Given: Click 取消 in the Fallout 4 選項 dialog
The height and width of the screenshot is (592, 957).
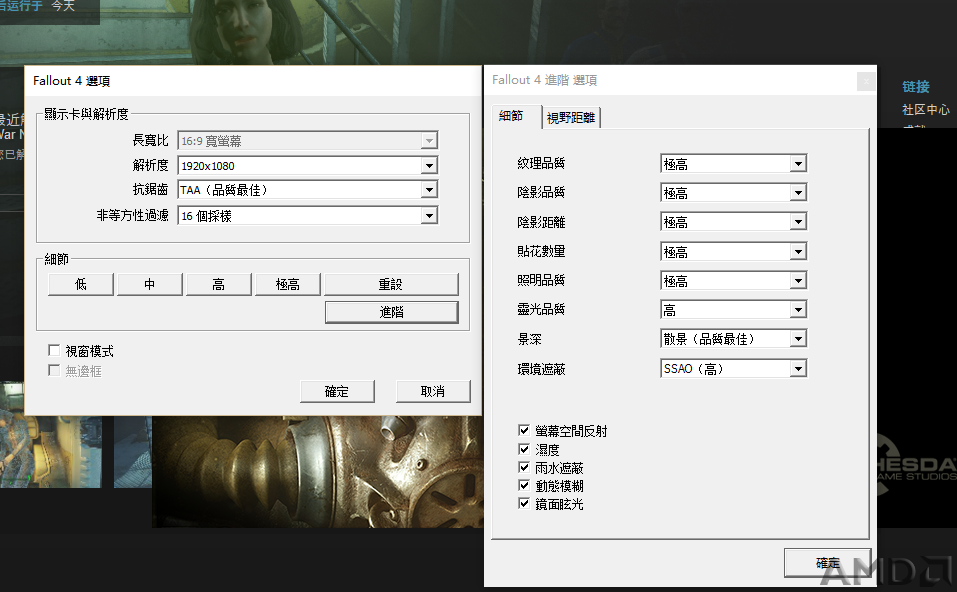Looking at the screenshot, I should point(433,391).
